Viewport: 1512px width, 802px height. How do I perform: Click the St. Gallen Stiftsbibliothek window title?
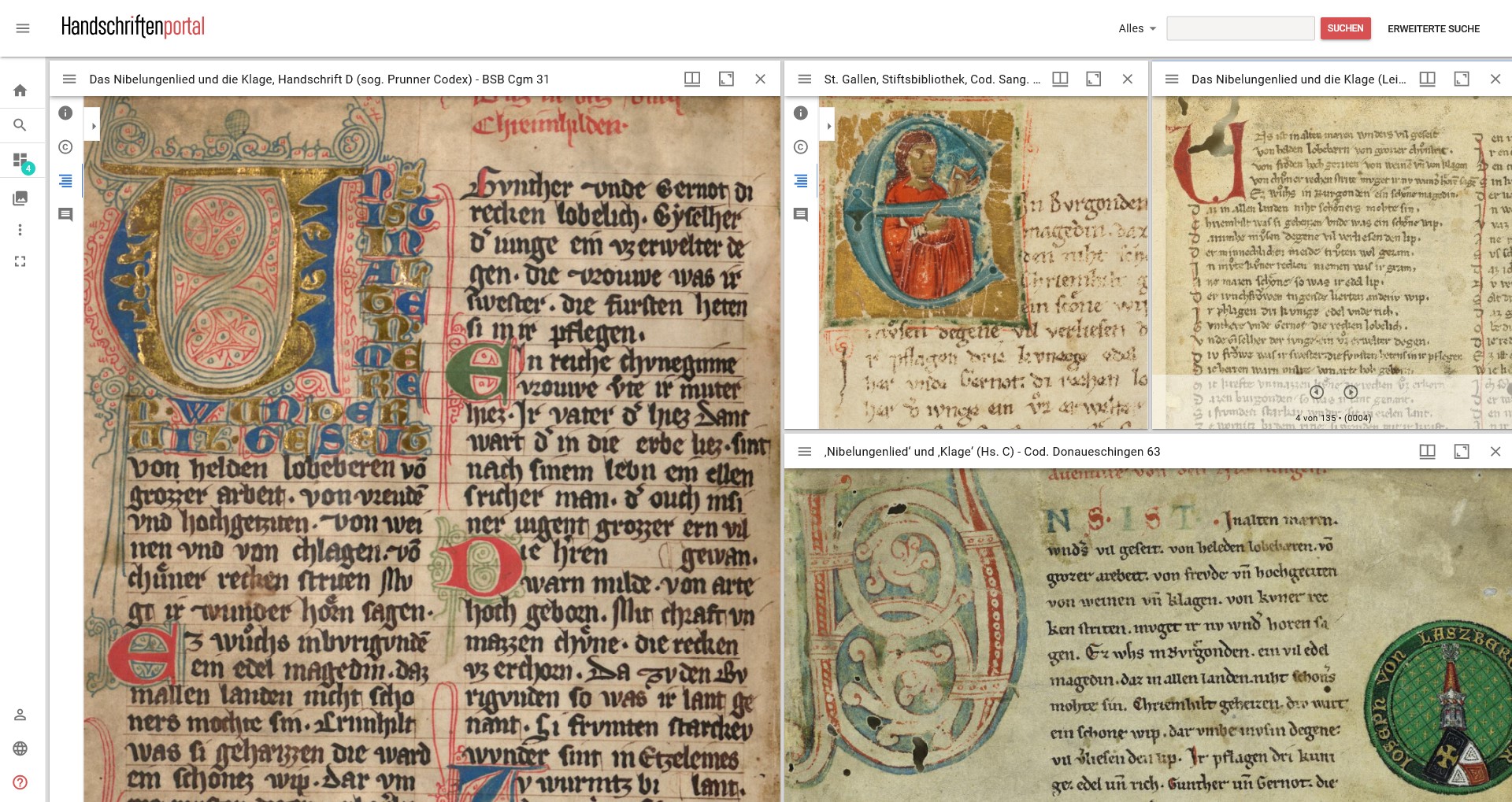tap(932, 79)
